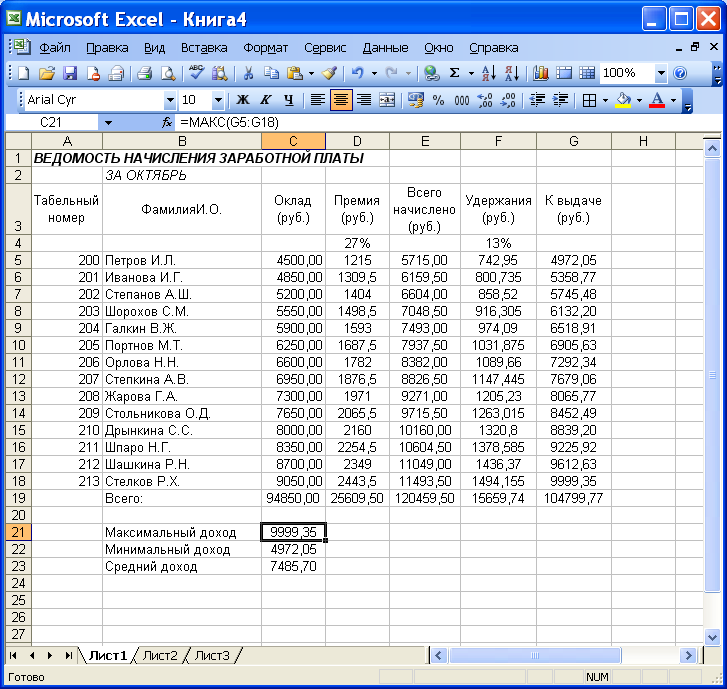Sort descending with the Я-A icon
The image size is (727, 689).
(x=512, y=73)
